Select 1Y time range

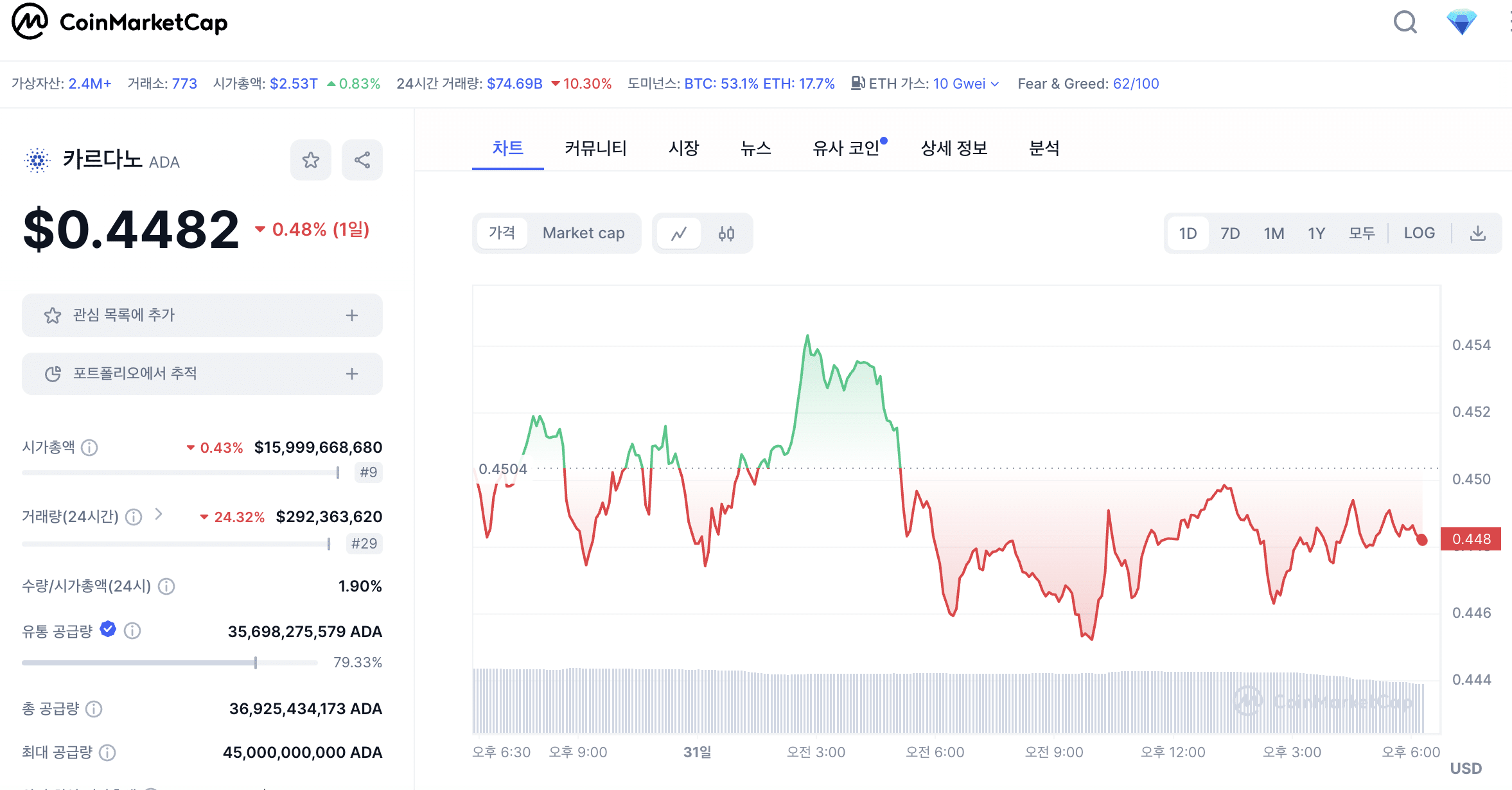pos(1316,233)
